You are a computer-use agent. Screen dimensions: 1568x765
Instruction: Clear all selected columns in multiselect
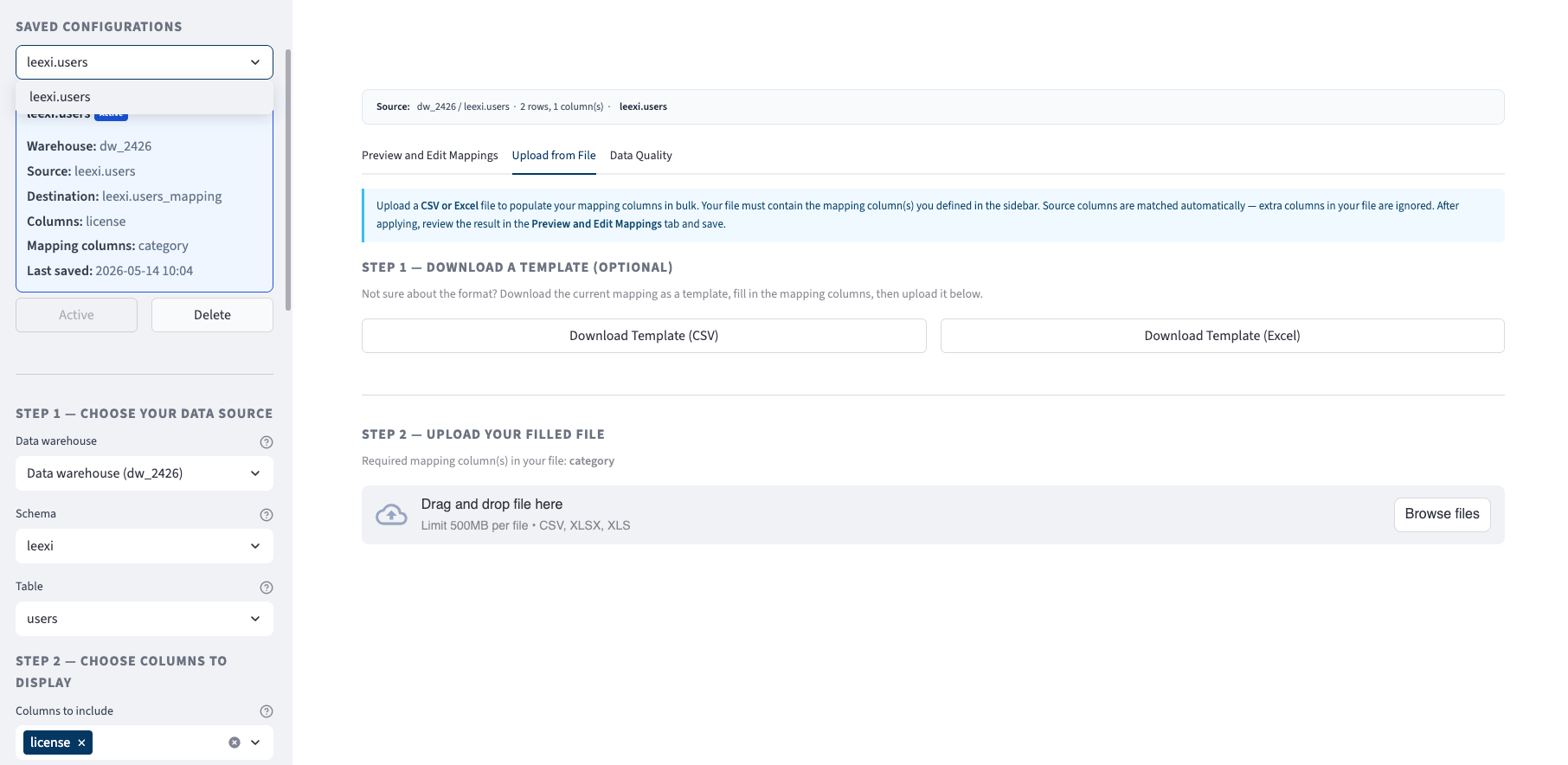tap(235, 742)
